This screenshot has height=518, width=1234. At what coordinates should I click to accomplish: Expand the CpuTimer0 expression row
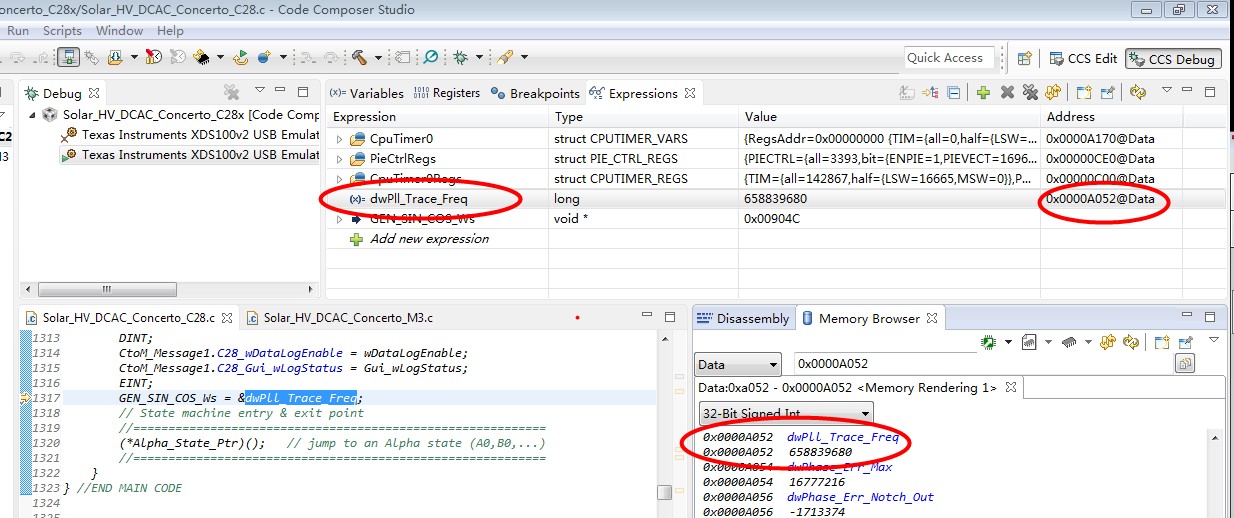[339, 139]
